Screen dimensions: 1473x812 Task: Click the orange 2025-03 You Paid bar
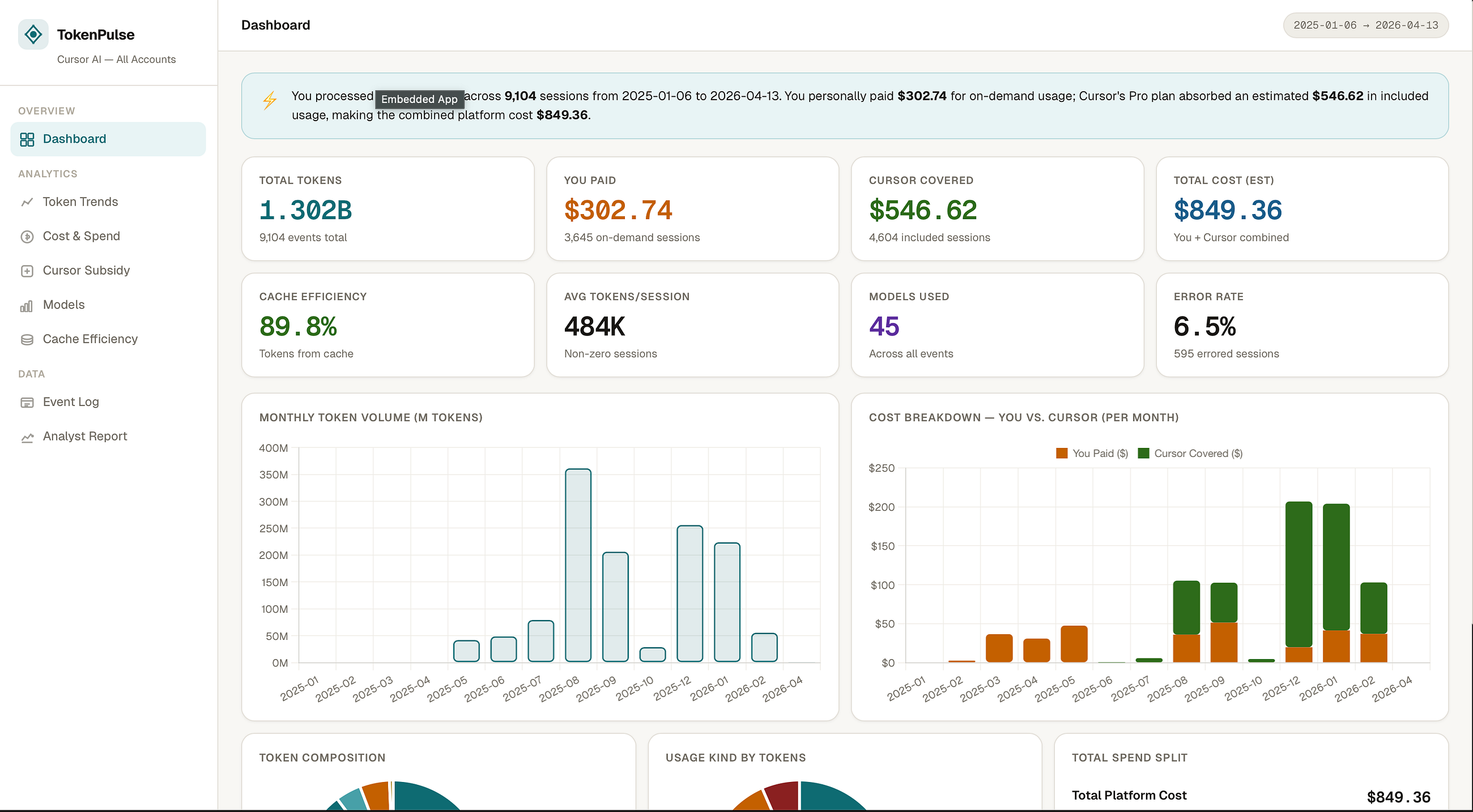coord(999,648)
